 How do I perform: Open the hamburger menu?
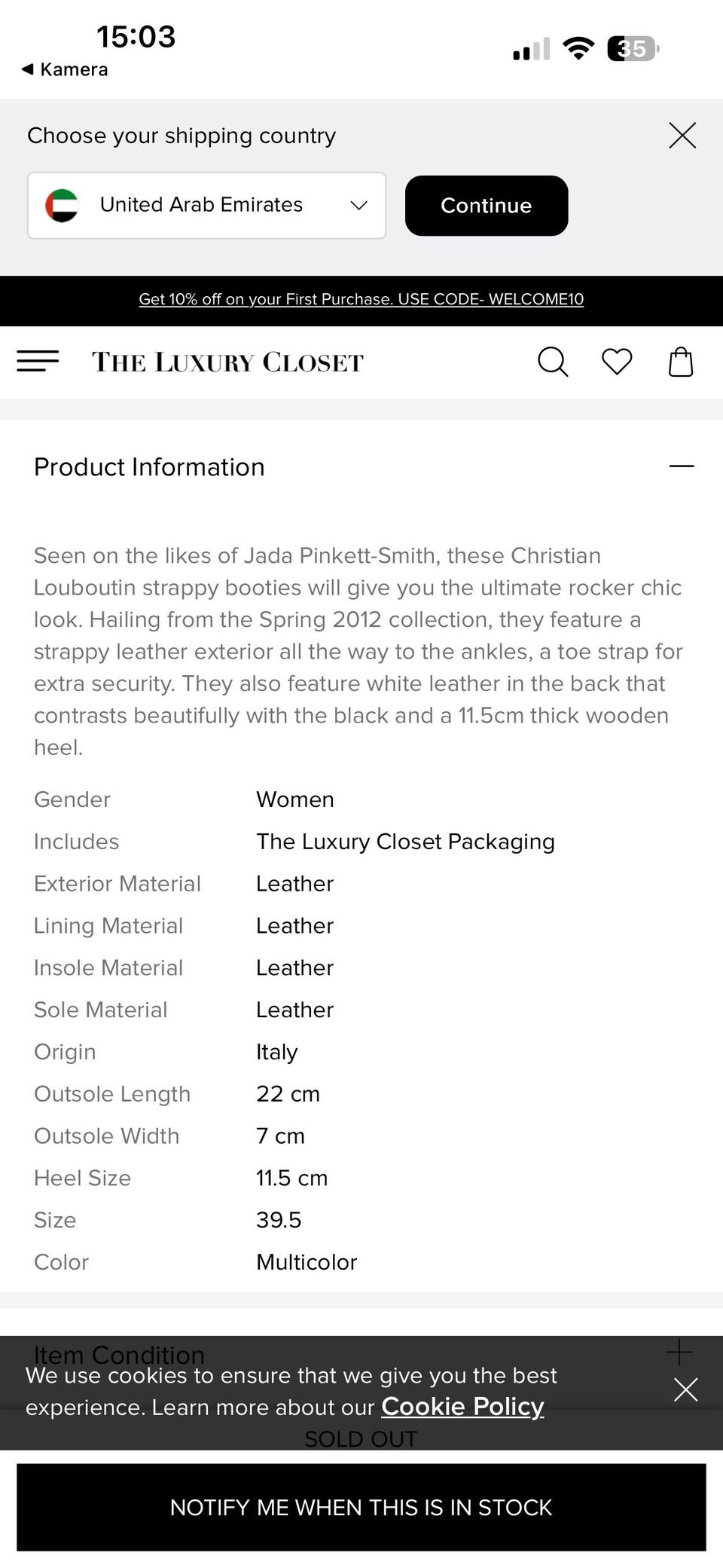(38, 361)
